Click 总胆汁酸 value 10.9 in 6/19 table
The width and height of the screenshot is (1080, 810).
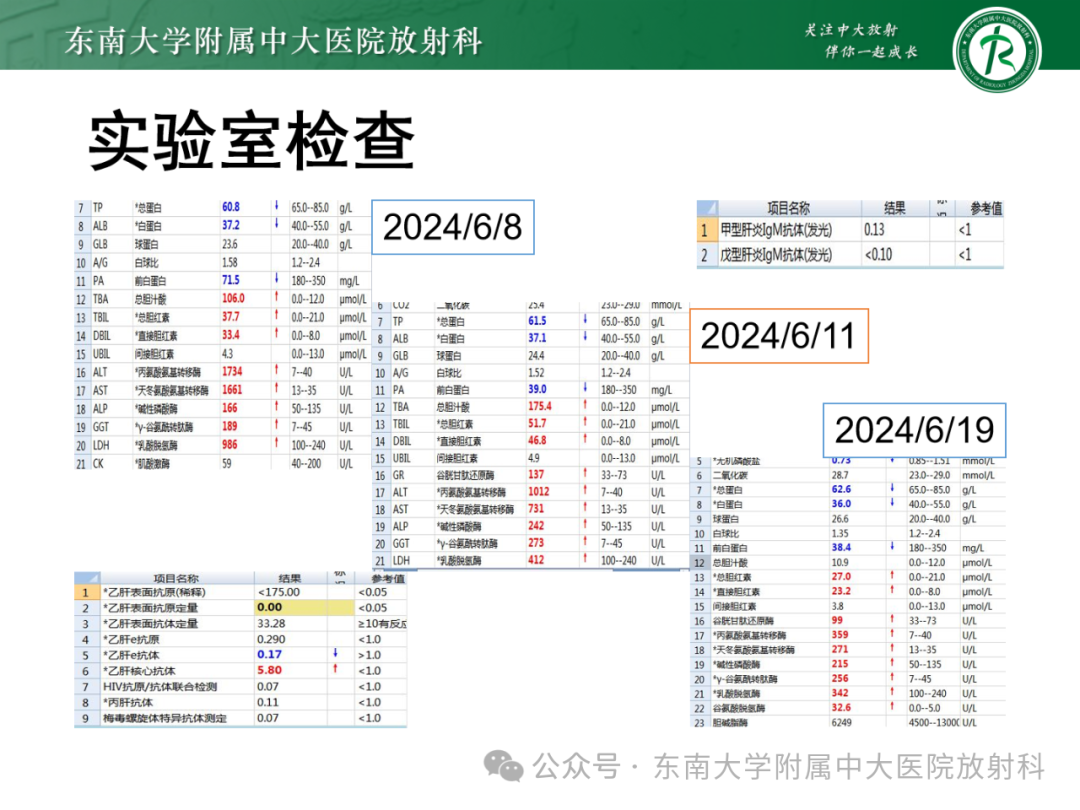(840, 562)
